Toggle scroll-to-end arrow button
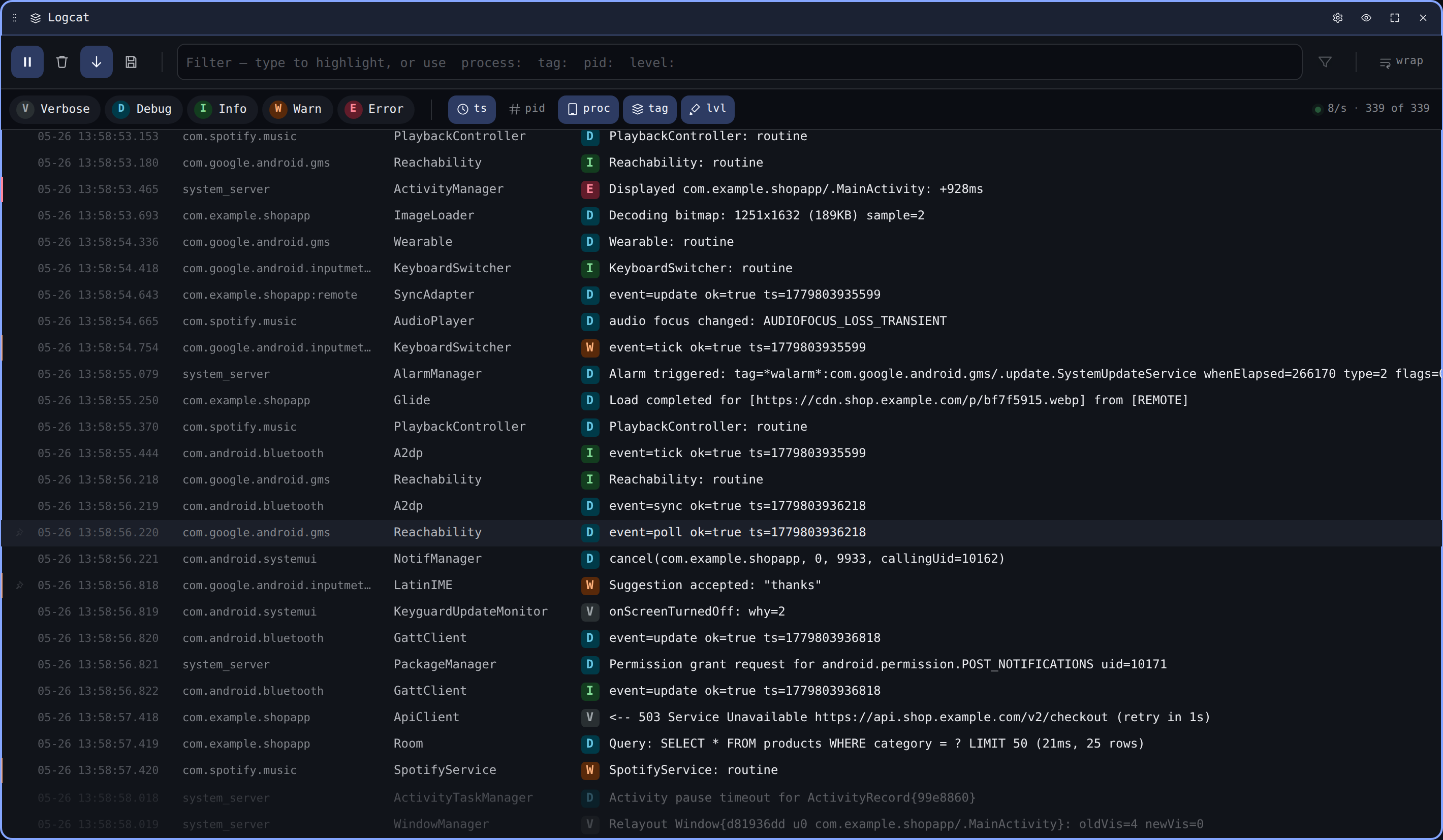Viewport: 1443px width, 840px height. 96,62
